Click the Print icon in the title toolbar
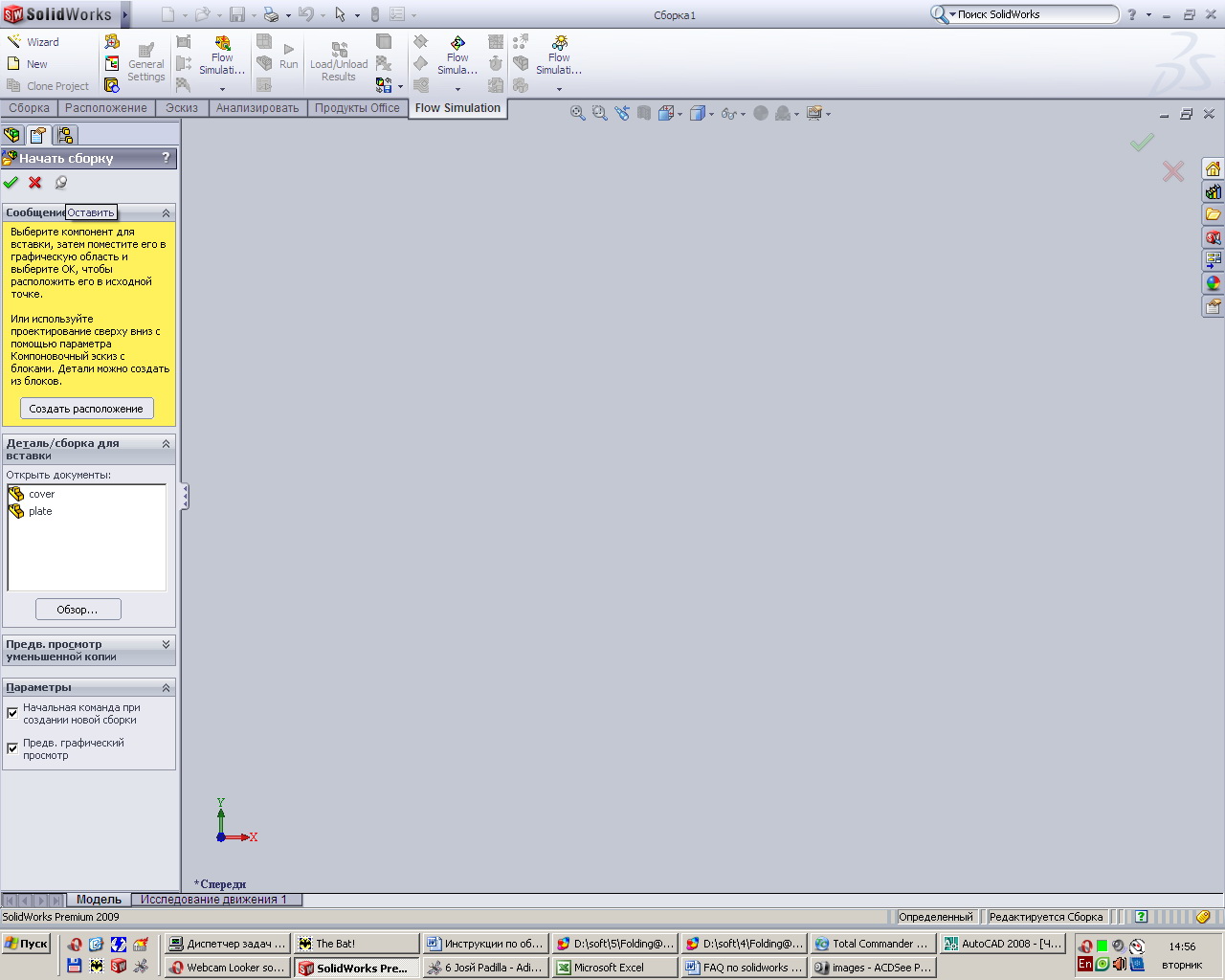This screenshot has width=1225, height=980. tap(271, 14)
